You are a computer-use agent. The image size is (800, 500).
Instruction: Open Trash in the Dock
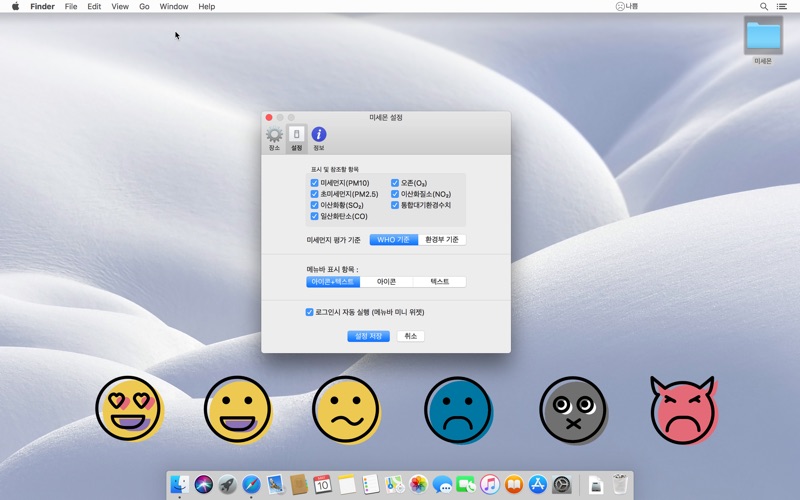(620, 484)
